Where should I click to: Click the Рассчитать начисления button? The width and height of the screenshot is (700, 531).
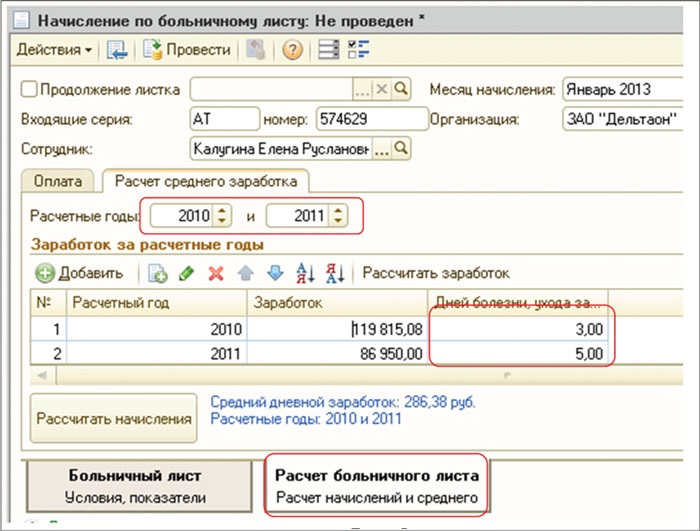[x=115, y=419]
